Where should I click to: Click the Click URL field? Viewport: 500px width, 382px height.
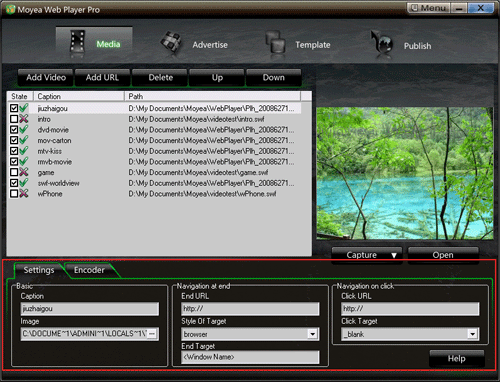[x=410, y=309]
